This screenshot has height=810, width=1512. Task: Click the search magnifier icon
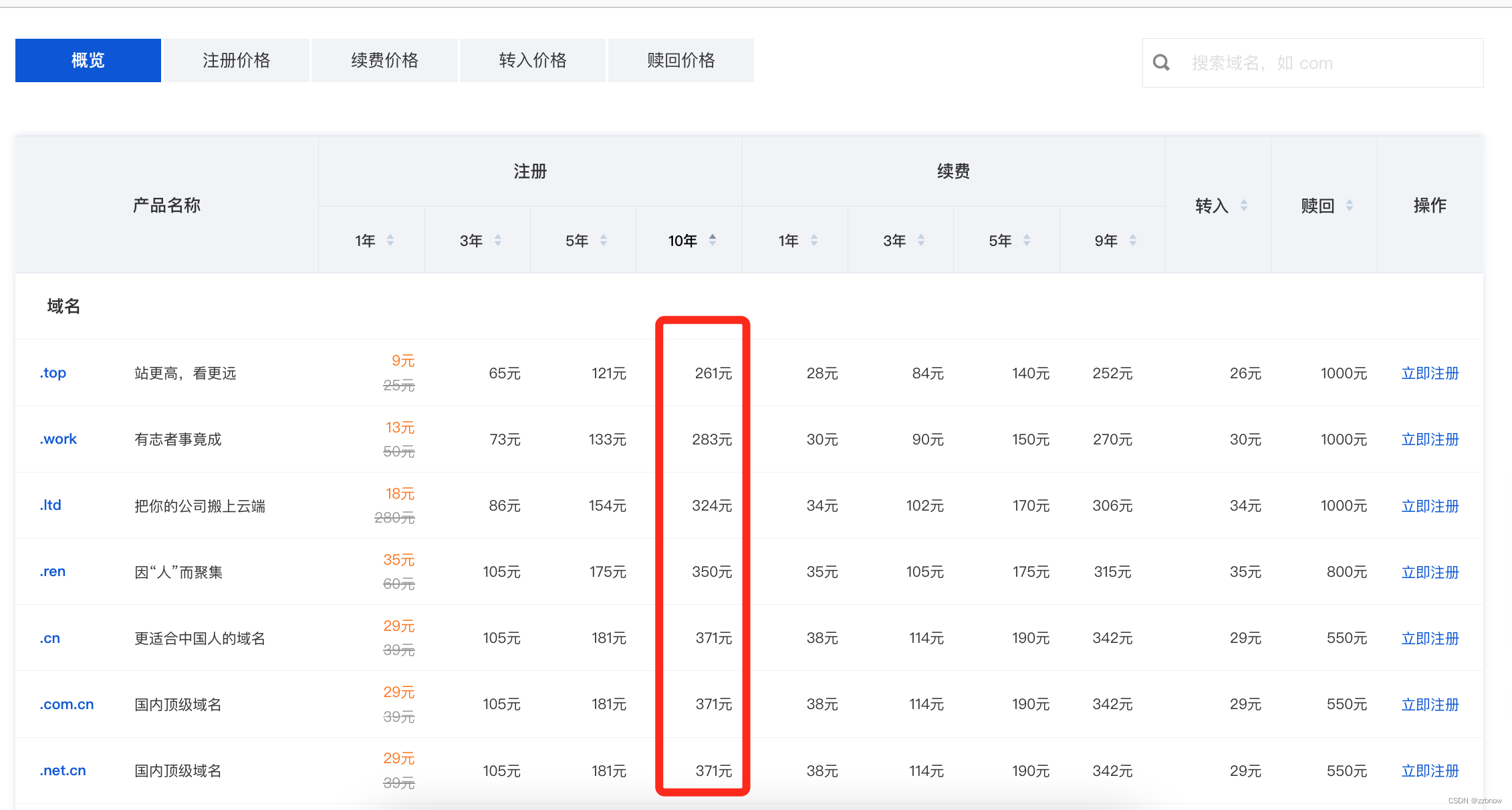coord(1162,63)
